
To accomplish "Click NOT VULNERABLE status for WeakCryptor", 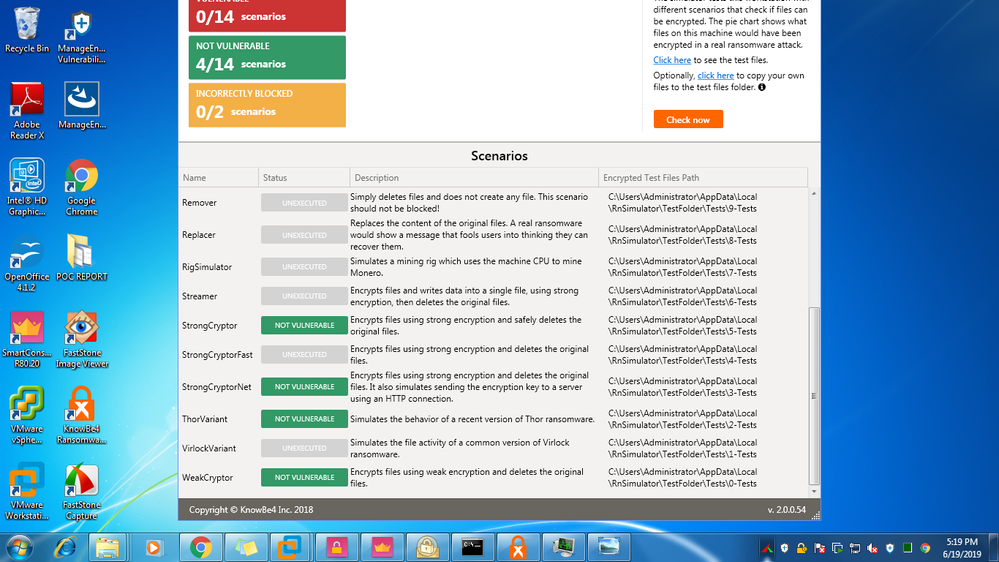I will pyautogui.click(x=305, y=477).
